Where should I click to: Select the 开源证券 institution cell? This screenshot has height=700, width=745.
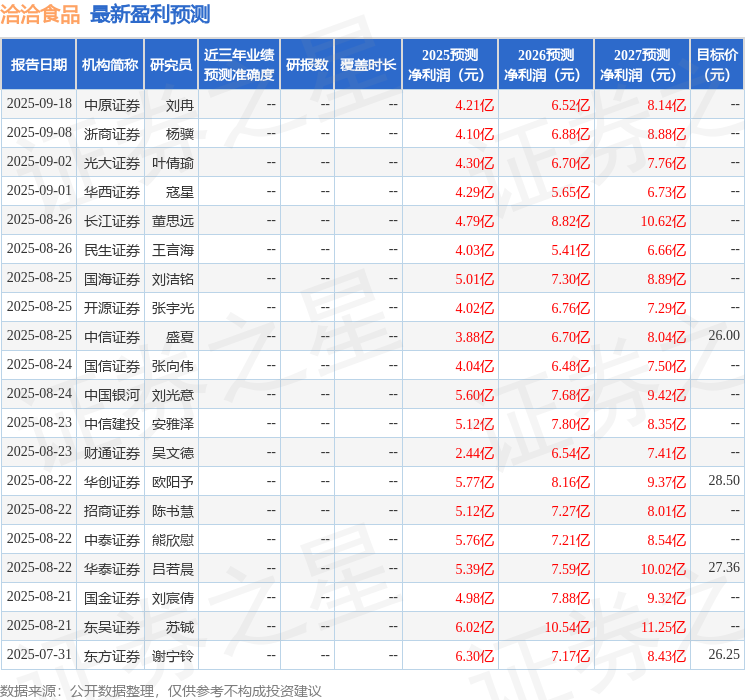[112, 308]
